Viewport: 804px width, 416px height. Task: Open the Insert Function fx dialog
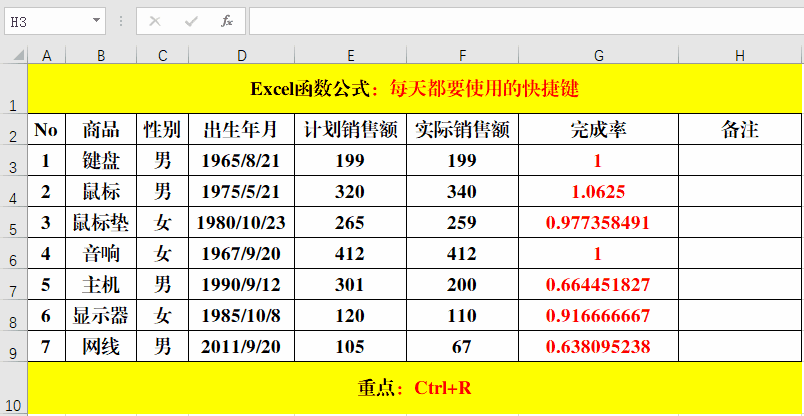click(x=227, y=21)
